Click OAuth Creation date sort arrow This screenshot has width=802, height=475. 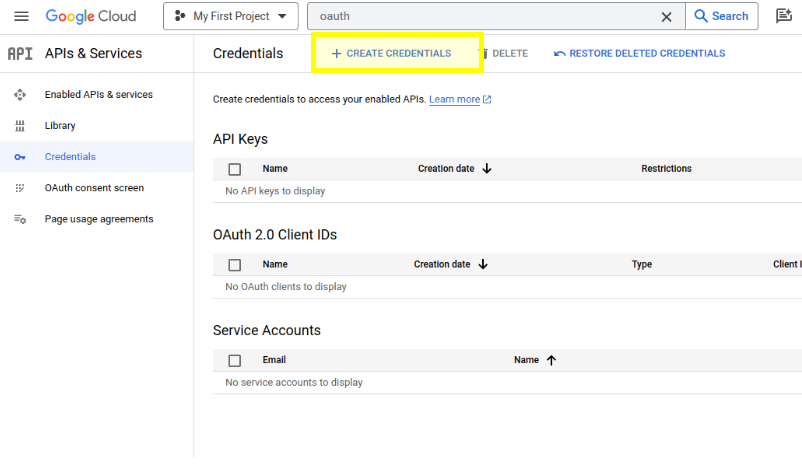click(x=483, y=264)
